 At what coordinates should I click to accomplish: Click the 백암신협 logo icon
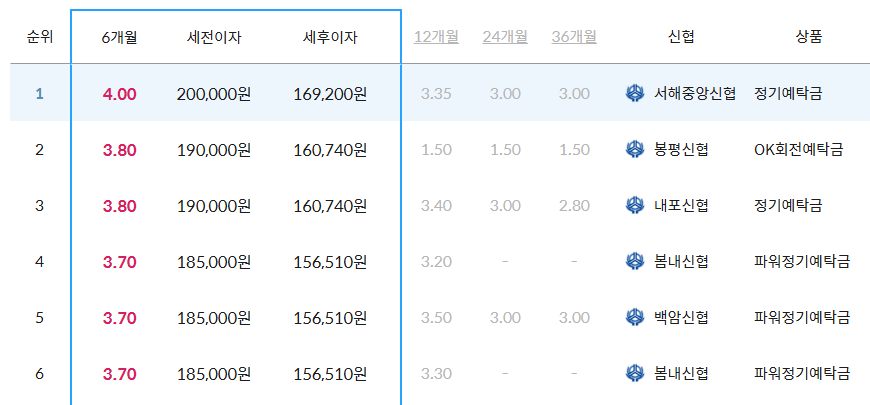coord(635,318)
